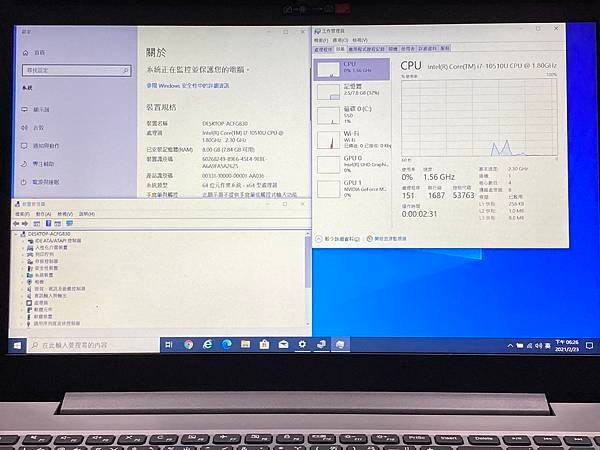Click Task Manager taskbar icon
This screenshot has width=600, height=450.
pyautogui.click(x=340, y=345)
